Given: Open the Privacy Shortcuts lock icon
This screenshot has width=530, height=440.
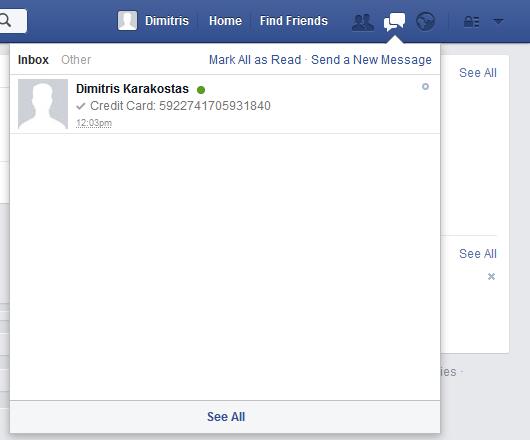Looking at the screenshot, I should coord(471,22).
